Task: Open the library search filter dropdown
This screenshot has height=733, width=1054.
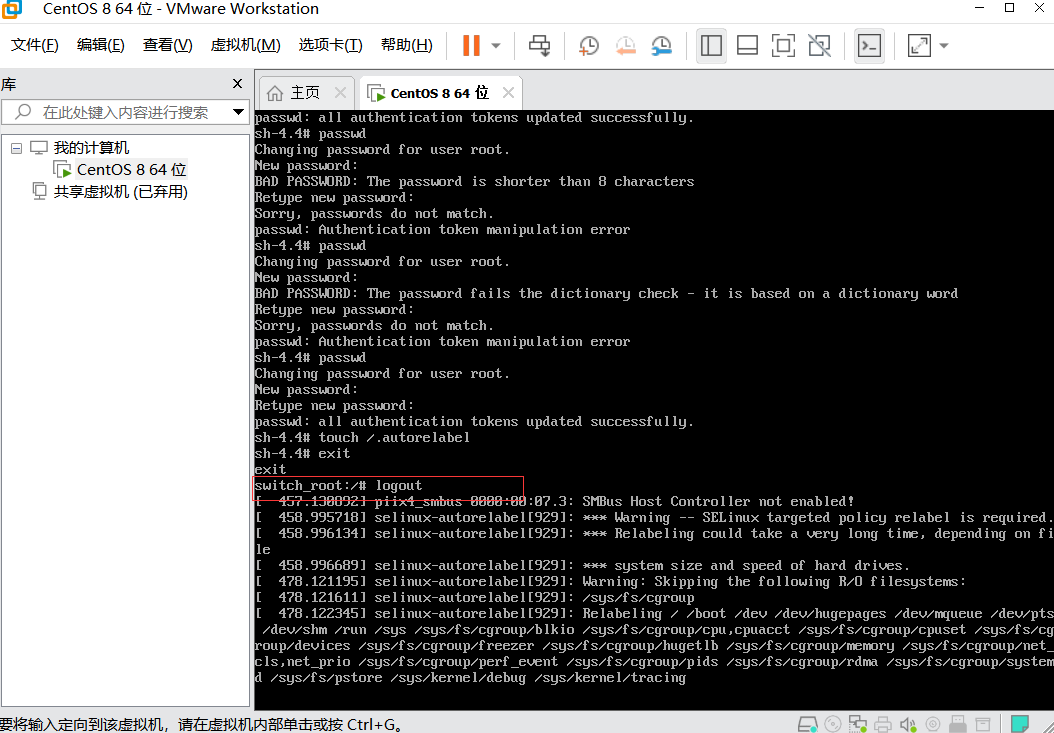Action: coord(238,112)
